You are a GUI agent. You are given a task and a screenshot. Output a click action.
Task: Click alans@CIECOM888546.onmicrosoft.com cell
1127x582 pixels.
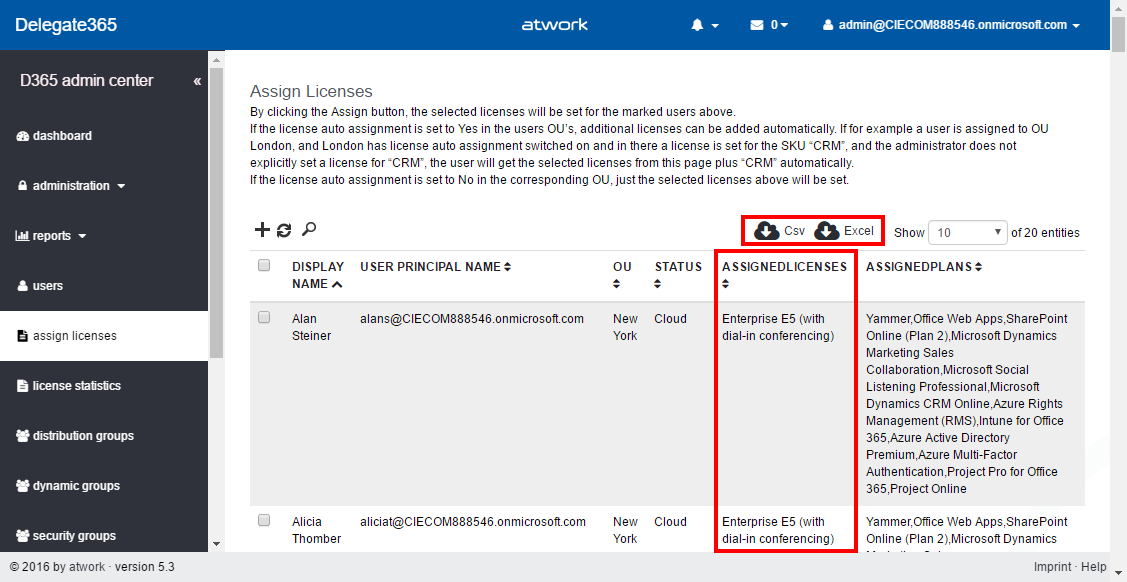(x=472, y=318)
